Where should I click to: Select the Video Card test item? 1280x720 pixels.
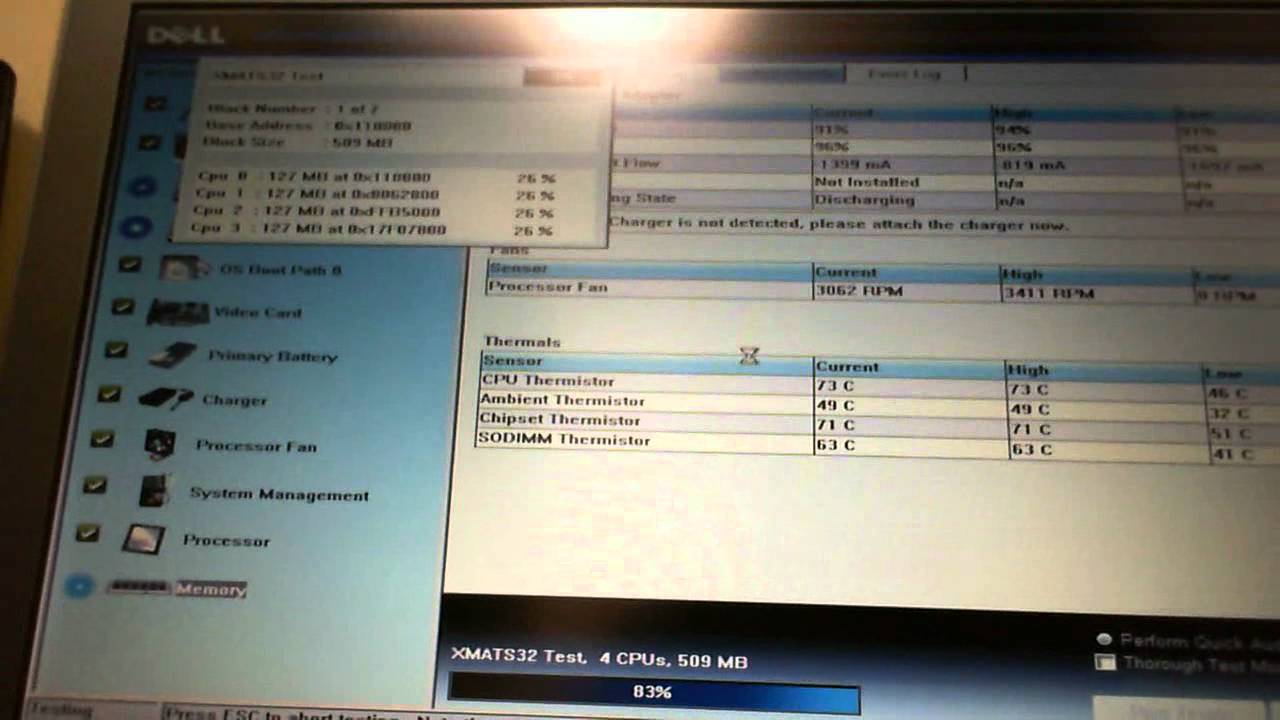click(257, 313)
